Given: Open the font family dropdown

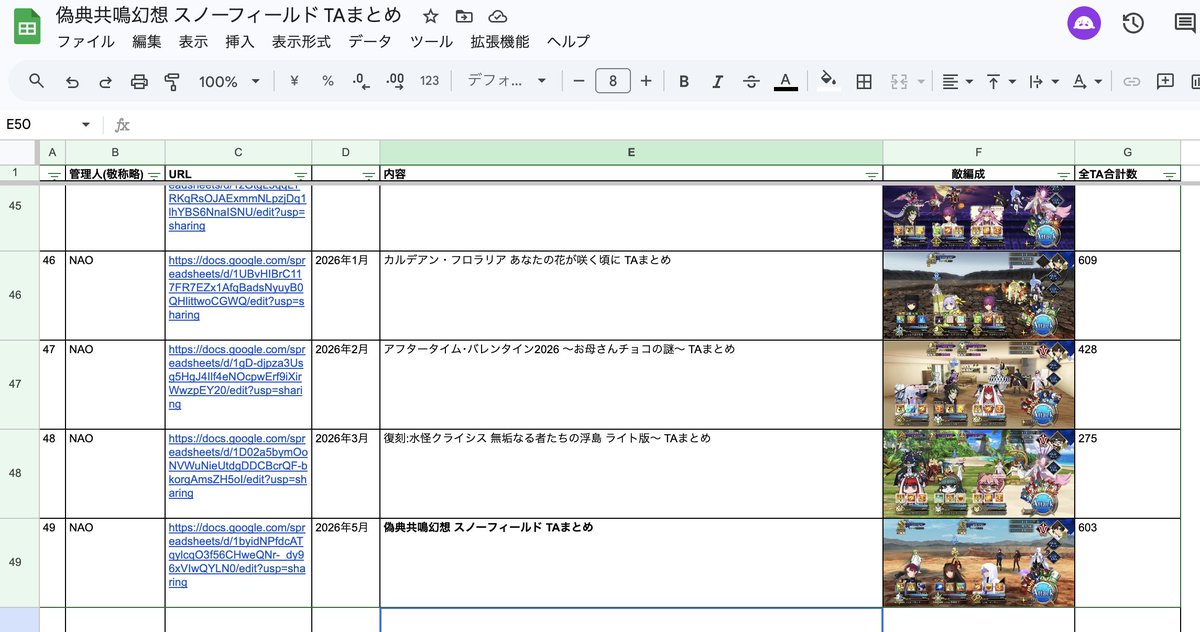Looking at the screenshot, I should 507,81.
